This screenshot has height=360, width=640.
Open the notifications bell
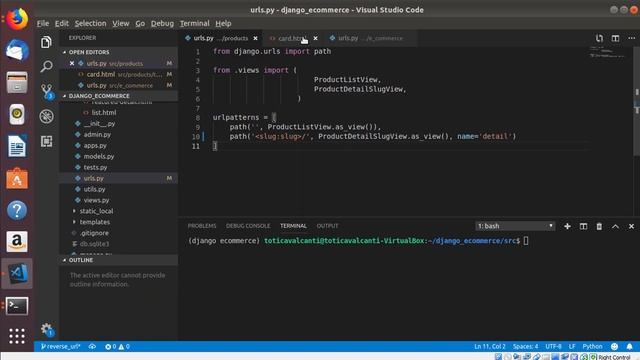(629, 347)
